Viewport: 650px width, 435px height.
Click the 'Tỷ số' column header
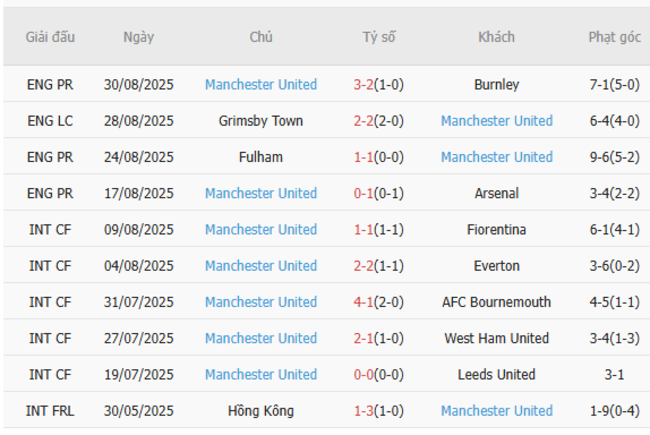coord(379,37)
